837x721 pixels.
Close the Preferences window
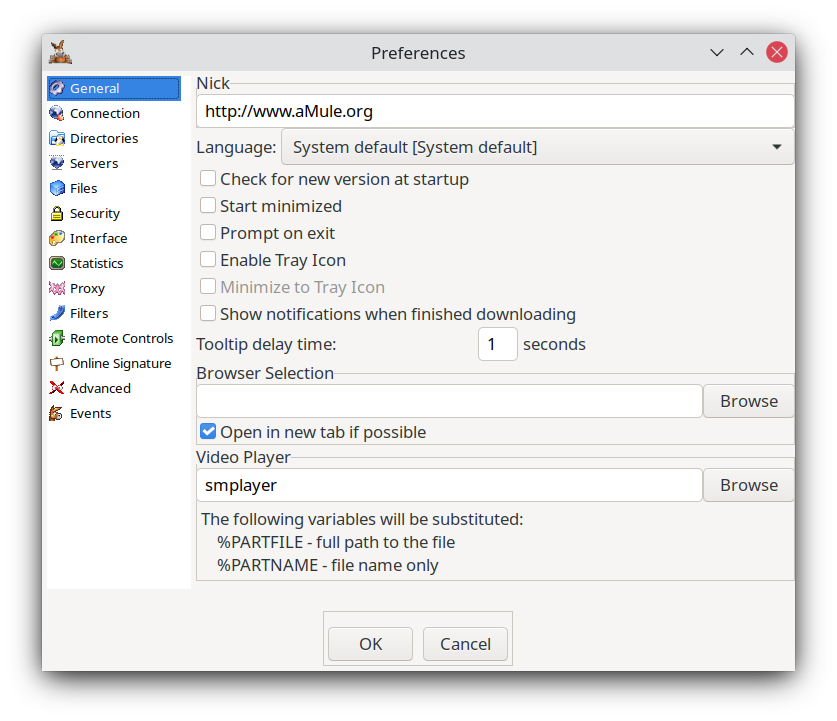click(777, 52)
